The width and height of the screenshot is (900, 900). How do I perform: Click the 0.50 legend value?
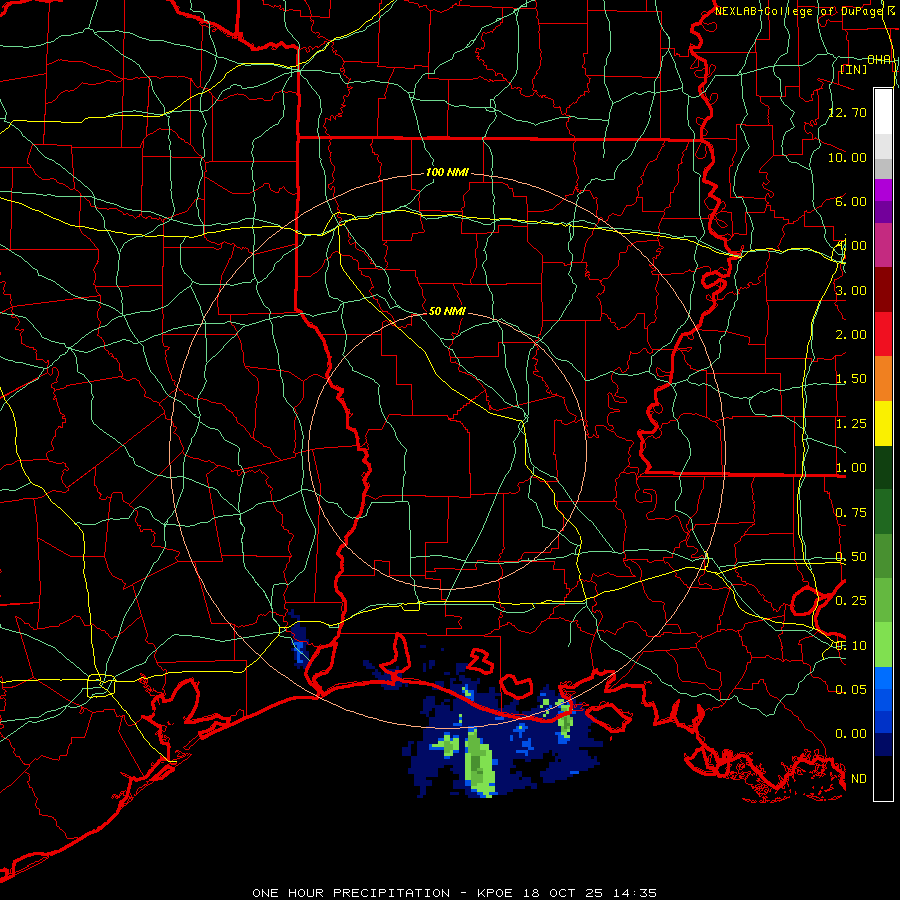pyautogui.click(x=851, y=557)
